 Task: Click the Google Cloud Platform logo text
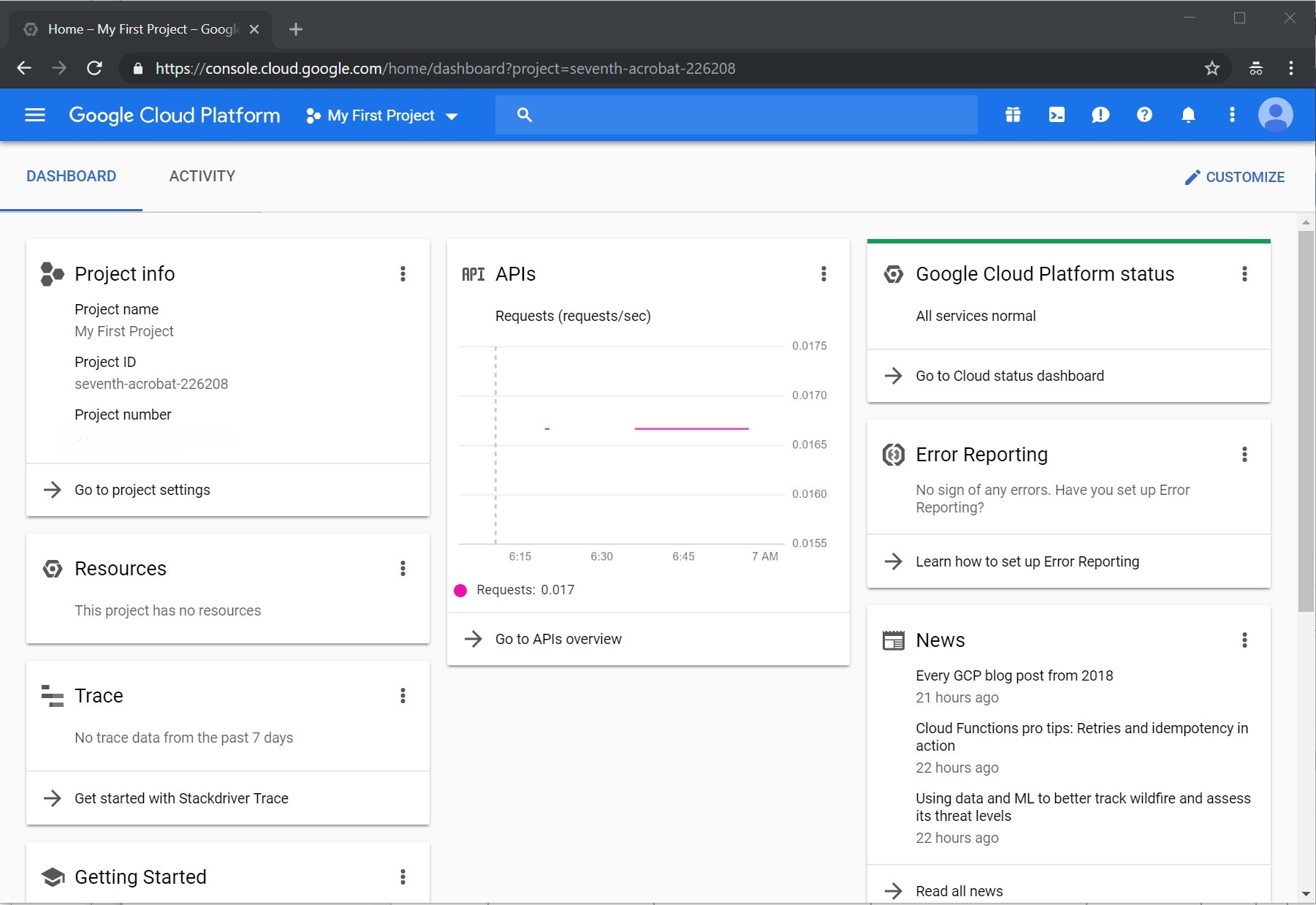point(175,116)
